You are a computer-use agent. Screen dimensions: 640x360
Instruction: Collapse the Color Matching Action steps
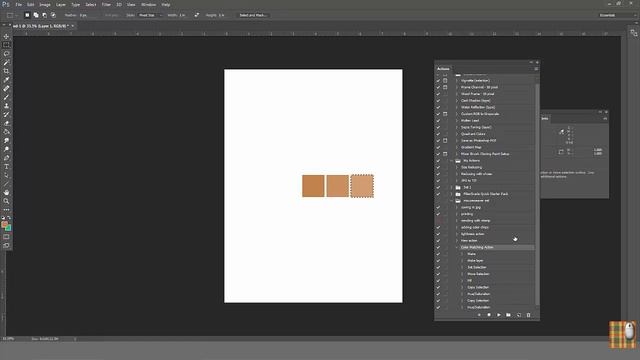click(457, 247)
